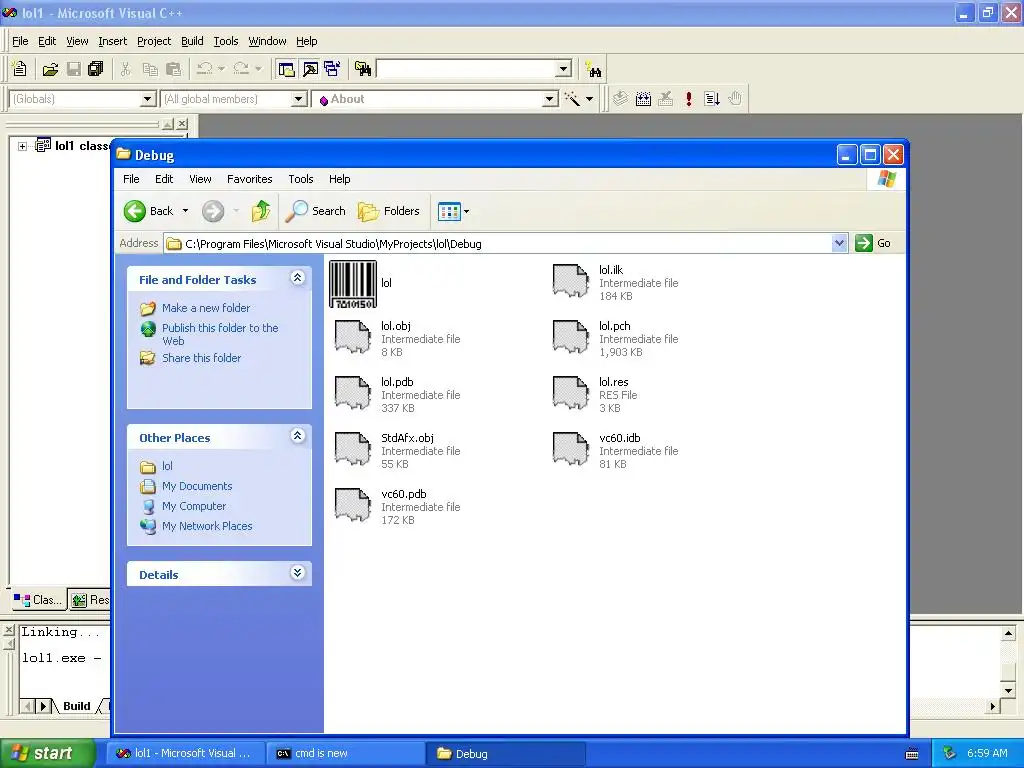Click the Open file icon in Visual C++ toolbar
Viewport: 1024px width, 768px height.
pyautogui.click(x=50, y=69)
